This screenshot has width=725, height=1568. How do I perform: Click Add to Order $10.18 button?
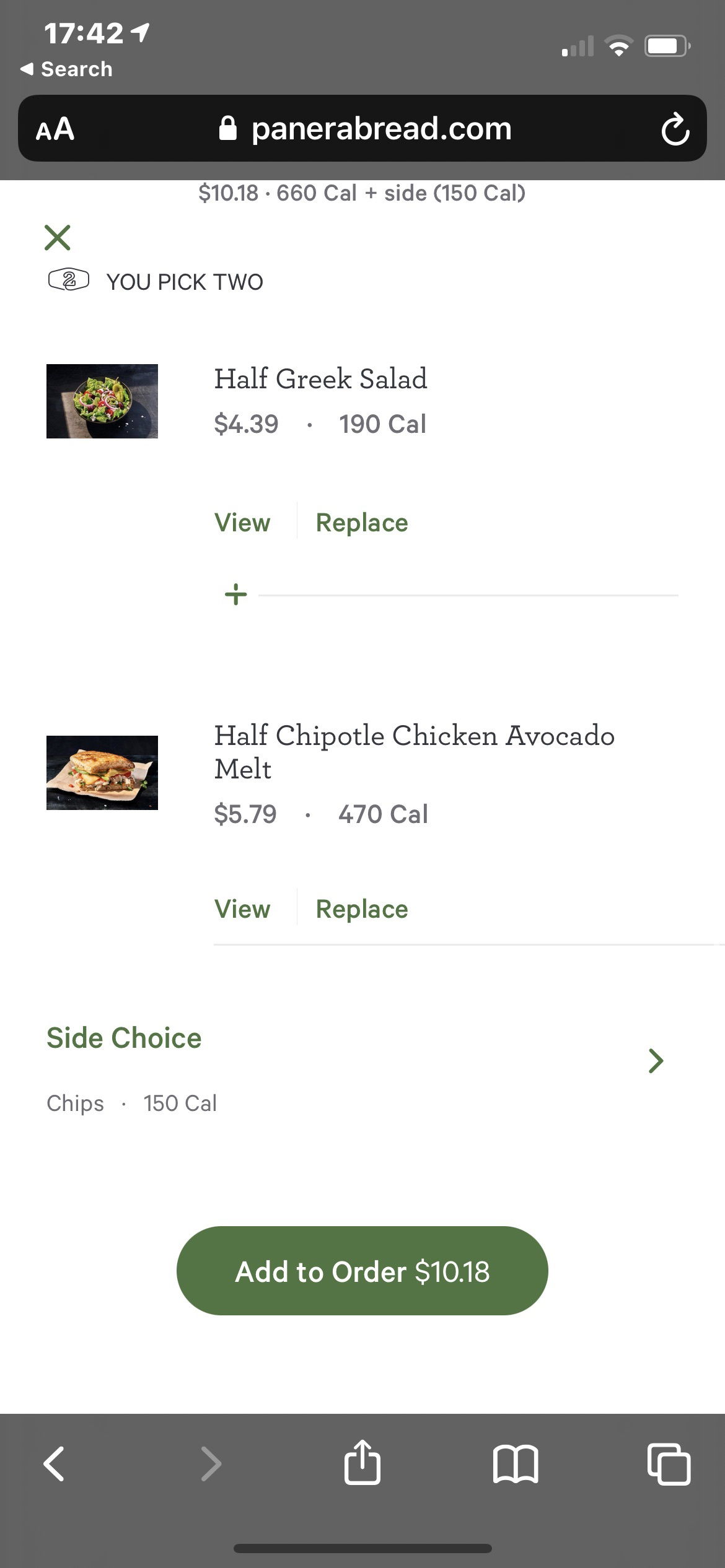[362, 1271]
